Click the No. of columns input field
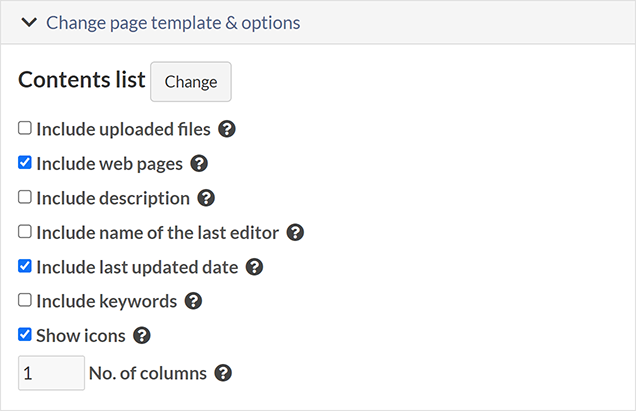Viewport: 636px width, 411px height. click(x=51, y=373)
